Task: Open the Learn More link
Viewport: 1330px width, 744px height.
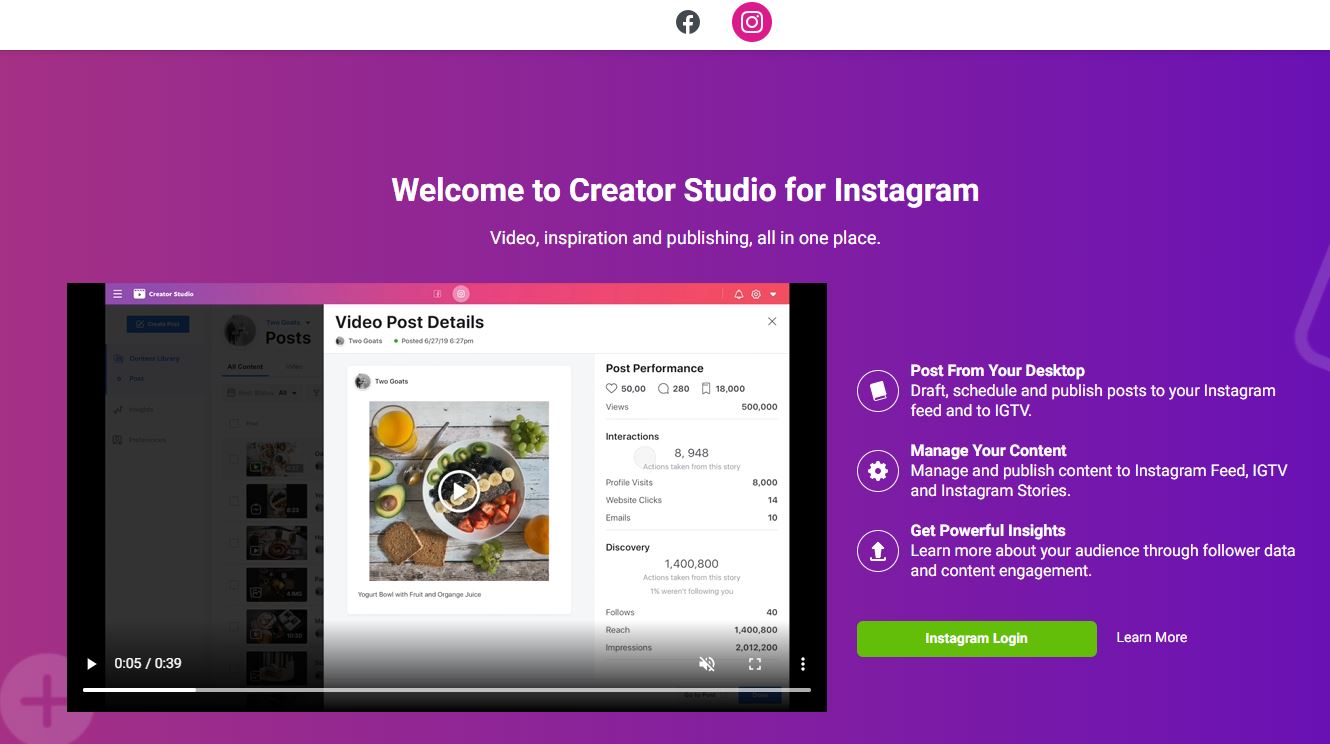Action: point(1151,637)
